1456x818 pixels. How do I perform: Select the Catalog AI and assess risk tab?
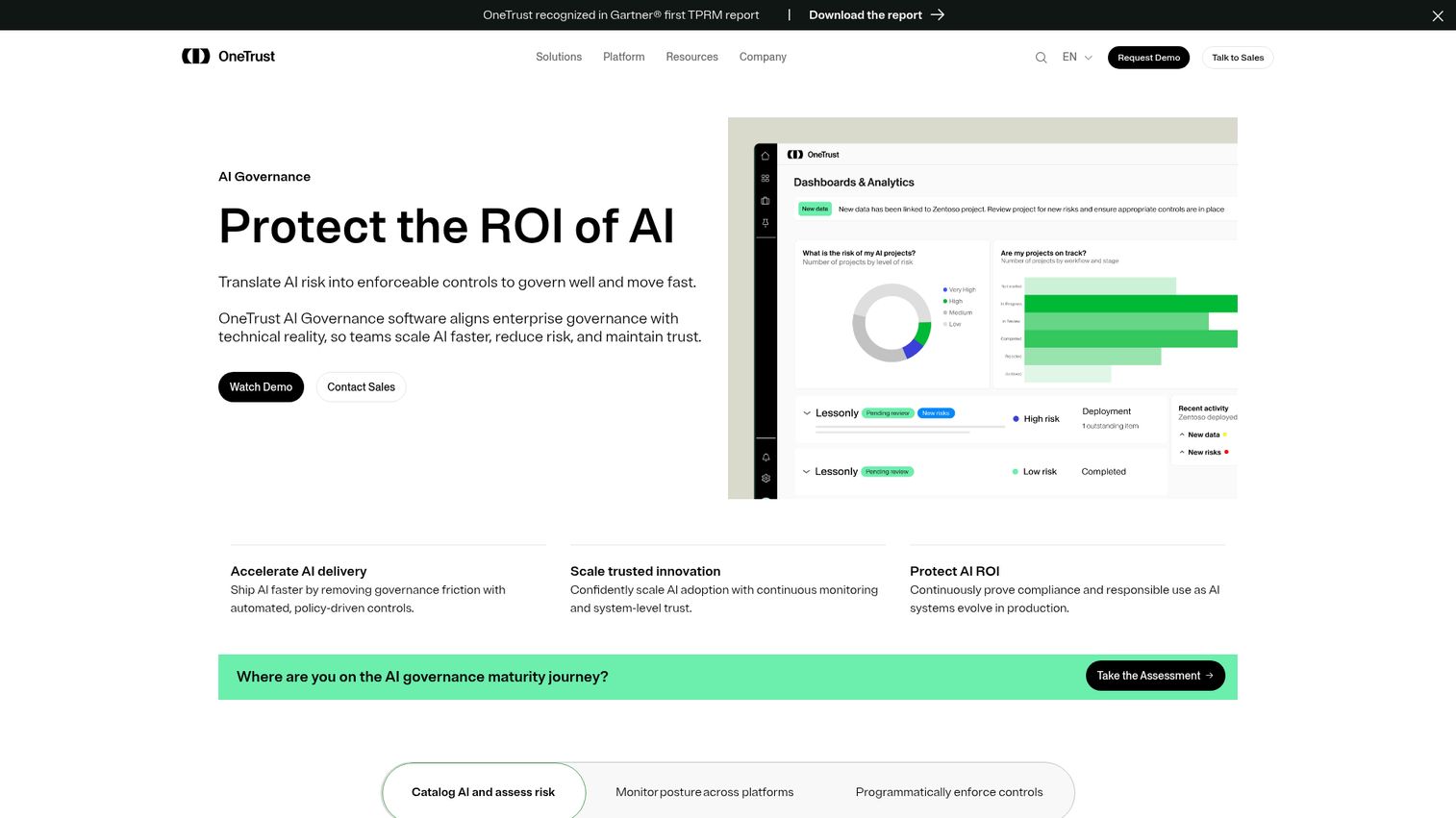pyautogui.click(x=484, y=792)
